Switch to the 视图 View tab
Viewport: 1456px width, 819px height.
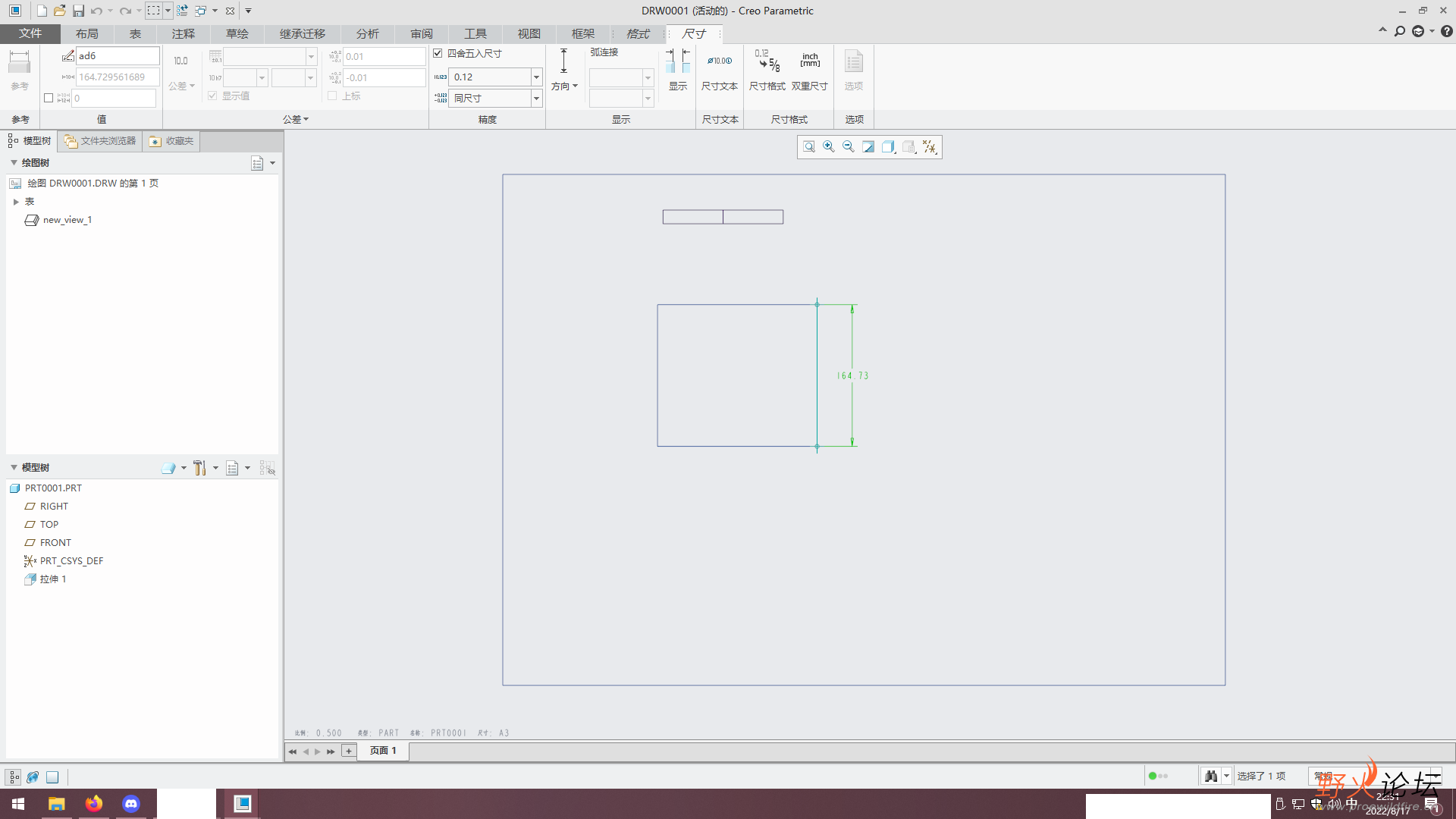[529, 33]
